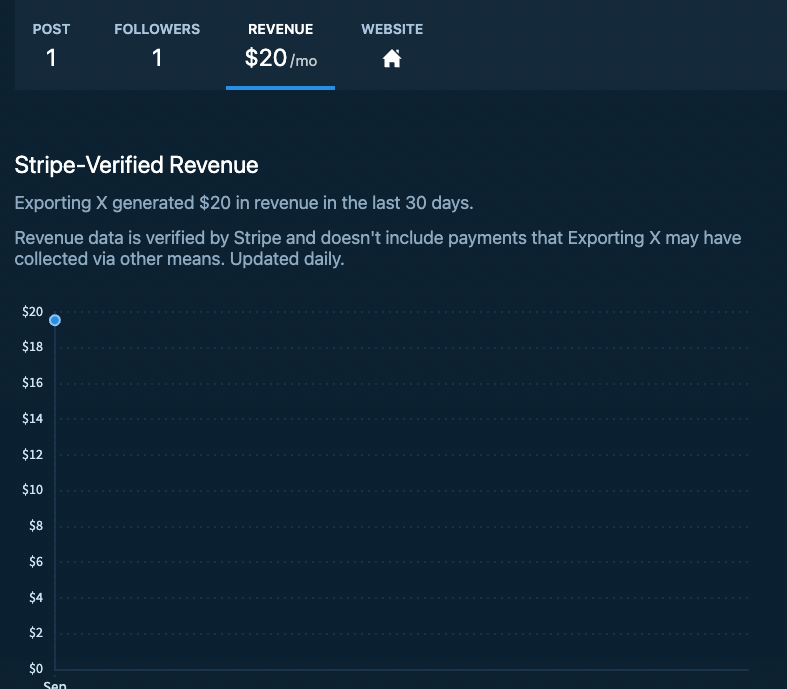The image size is (787, 689).
Task: Click the $20/mo revenue amount
Action: 280,59
